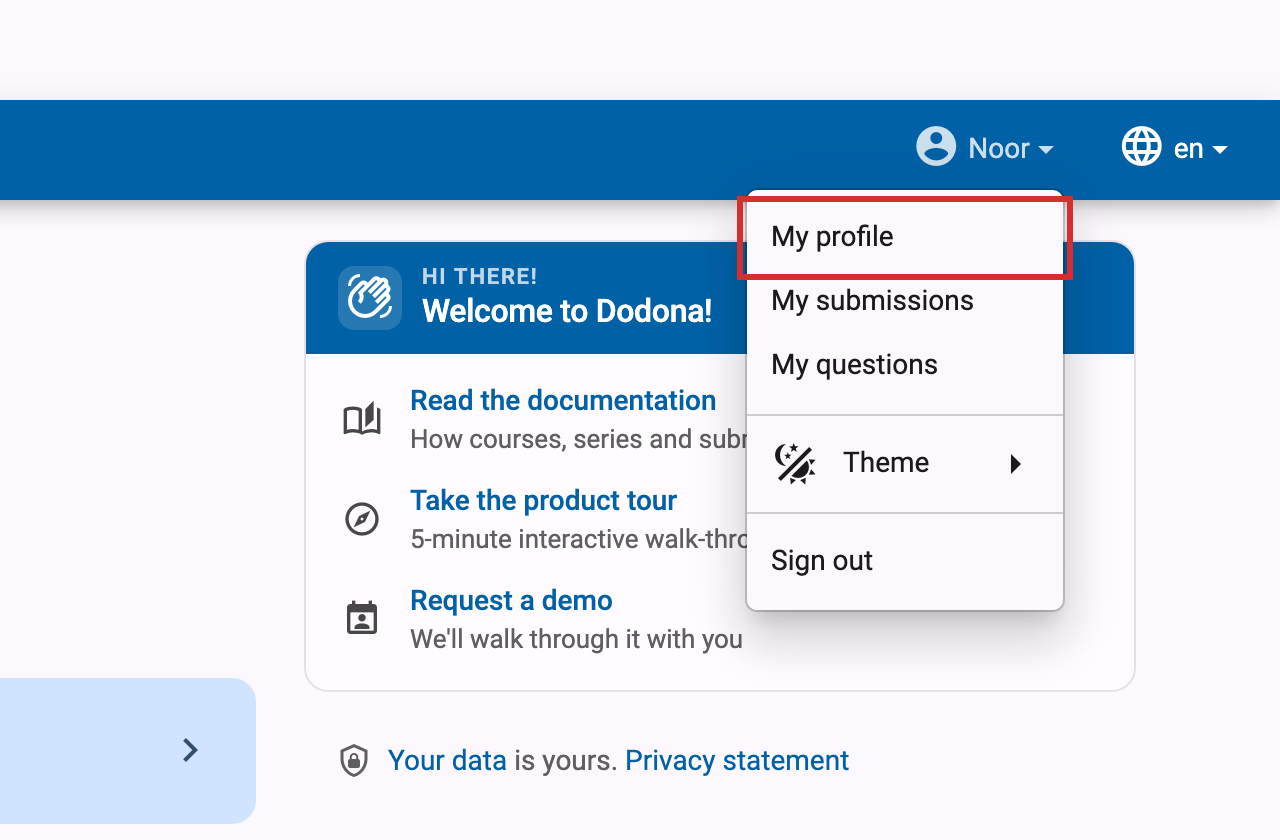
Task: Open the Noor user account menu
Action: 985,148
